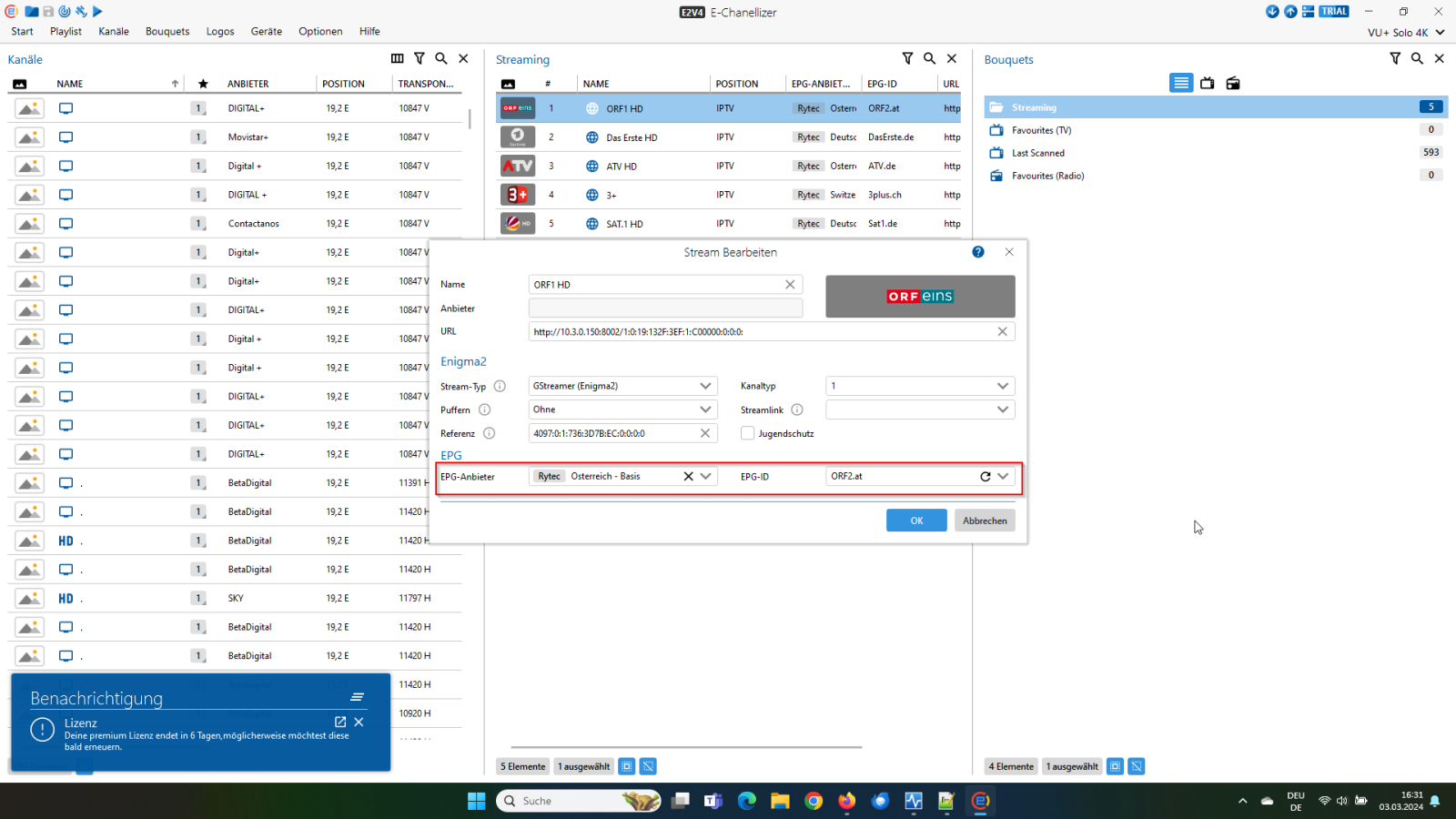Click the list view icon in Bouquets
Image resolution: width=1456 pixels, height=819 pixels.
(1180, 83)
